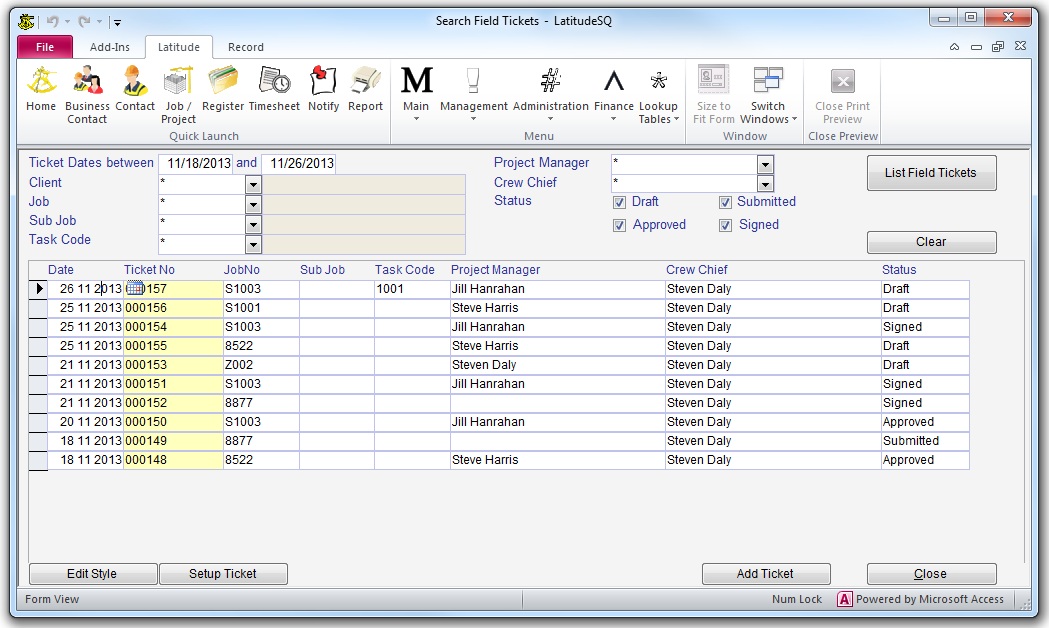The width and height of the screenshot is (1049, 628).
Task: Switch to the Add-Ins tab
Action: coord(110,47)
